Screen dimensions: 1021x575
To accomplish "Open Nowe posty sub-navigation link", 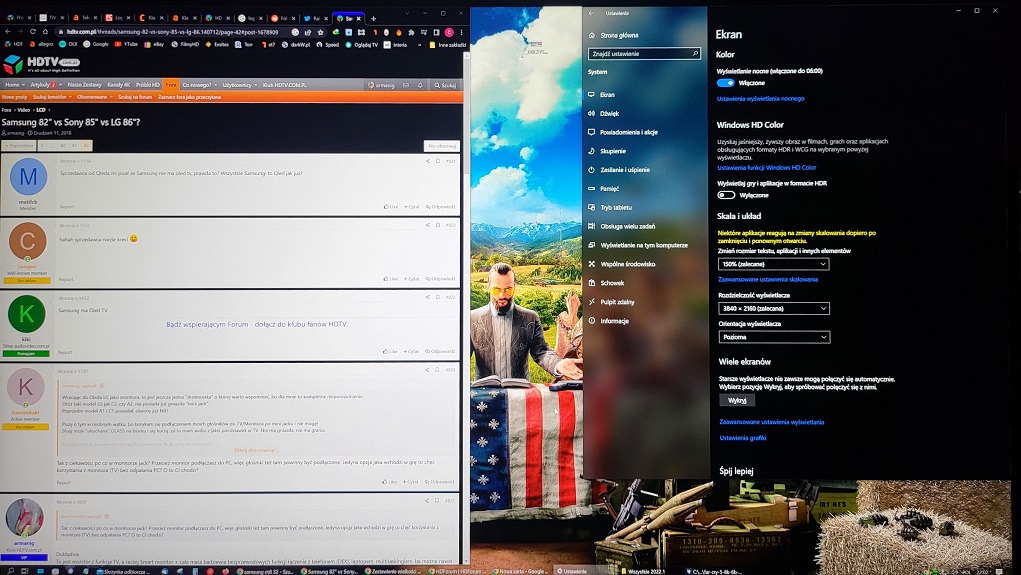I will pos(14,97).
